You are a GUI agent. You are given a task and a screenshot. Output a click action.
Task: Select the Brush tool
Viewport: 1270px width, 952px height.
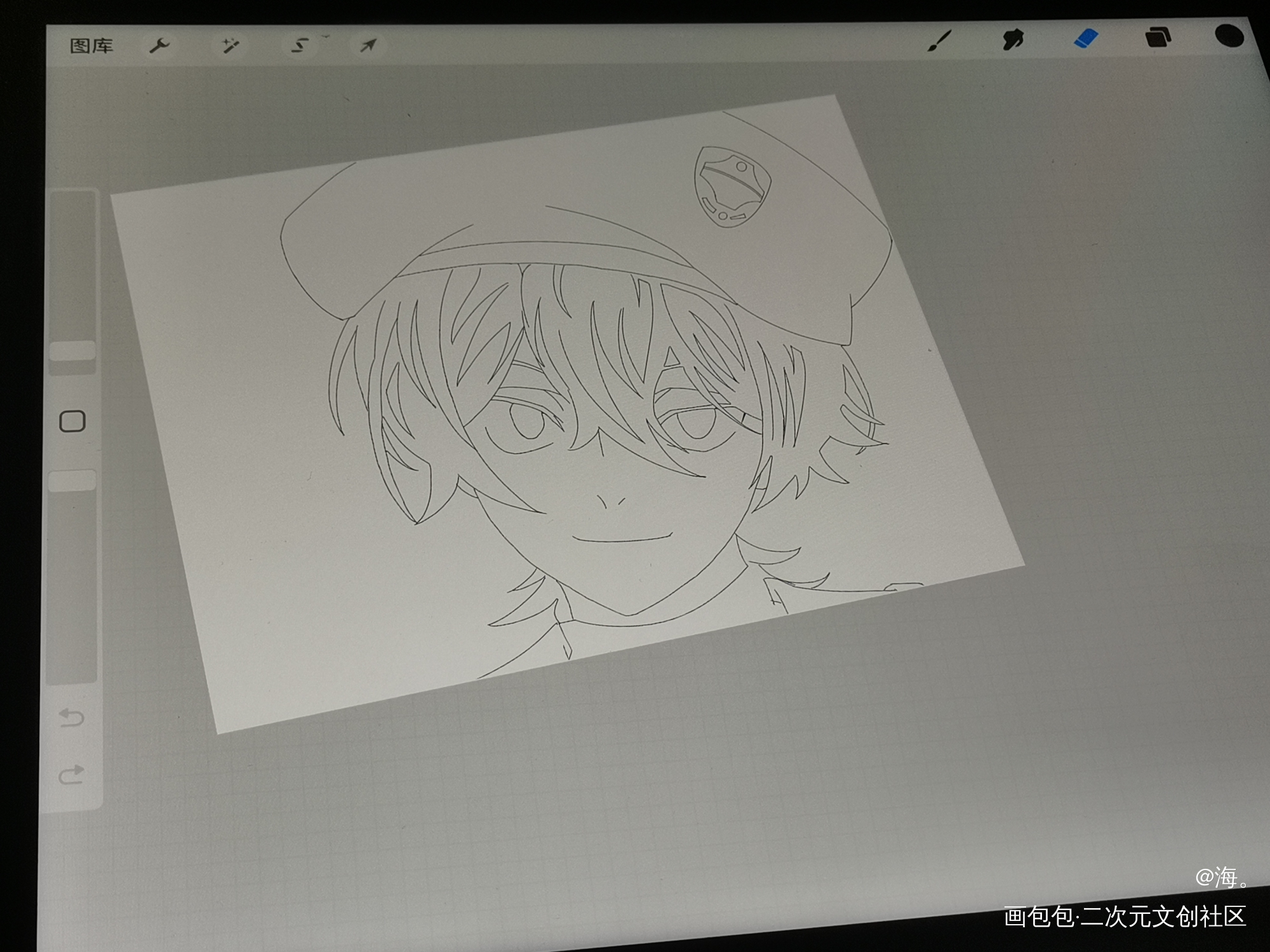click(x=939, y=41)
